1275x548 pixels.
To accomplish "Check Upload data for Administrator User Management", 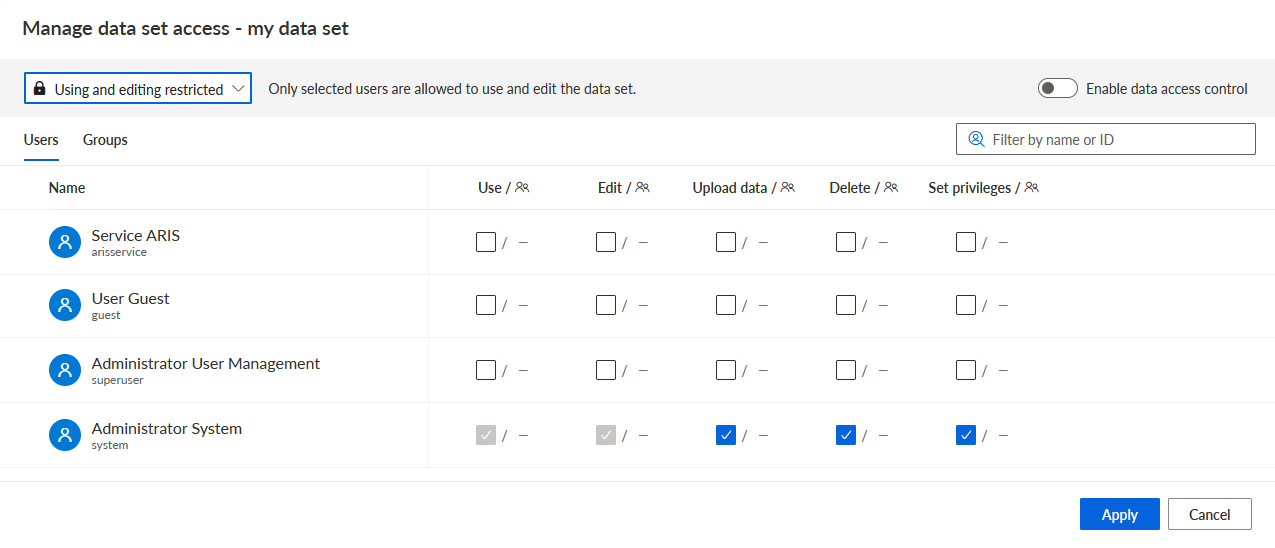I will click(726, 370).
